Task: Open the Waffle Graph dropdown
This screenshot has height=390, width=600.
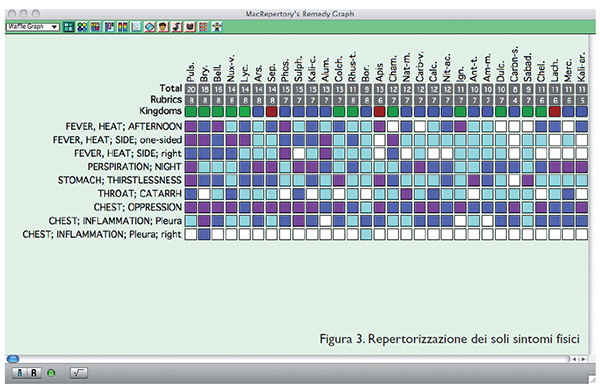Action: [x=33, y=27]
